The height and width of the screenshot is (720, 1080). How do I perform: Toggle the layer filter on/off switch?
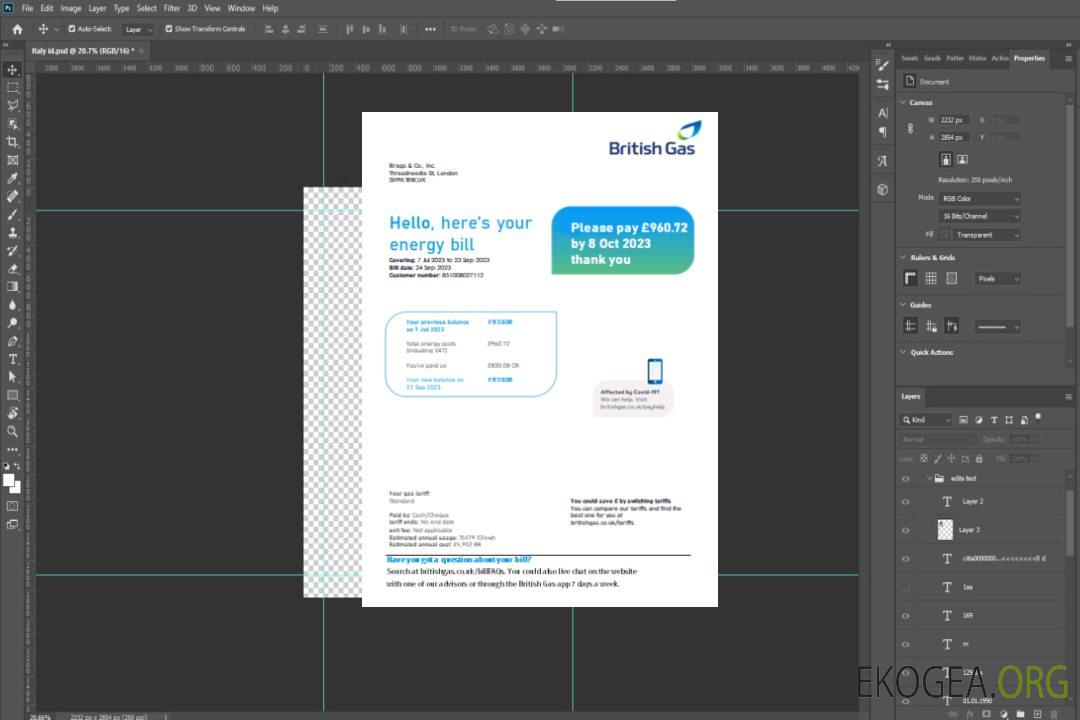1038,418
